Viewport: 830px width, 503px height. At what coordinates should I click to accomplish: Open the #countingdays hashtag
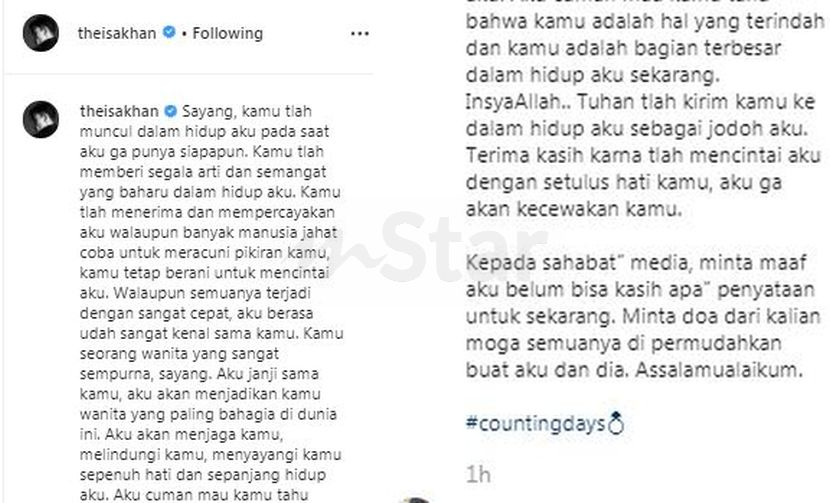pos(535,424)
